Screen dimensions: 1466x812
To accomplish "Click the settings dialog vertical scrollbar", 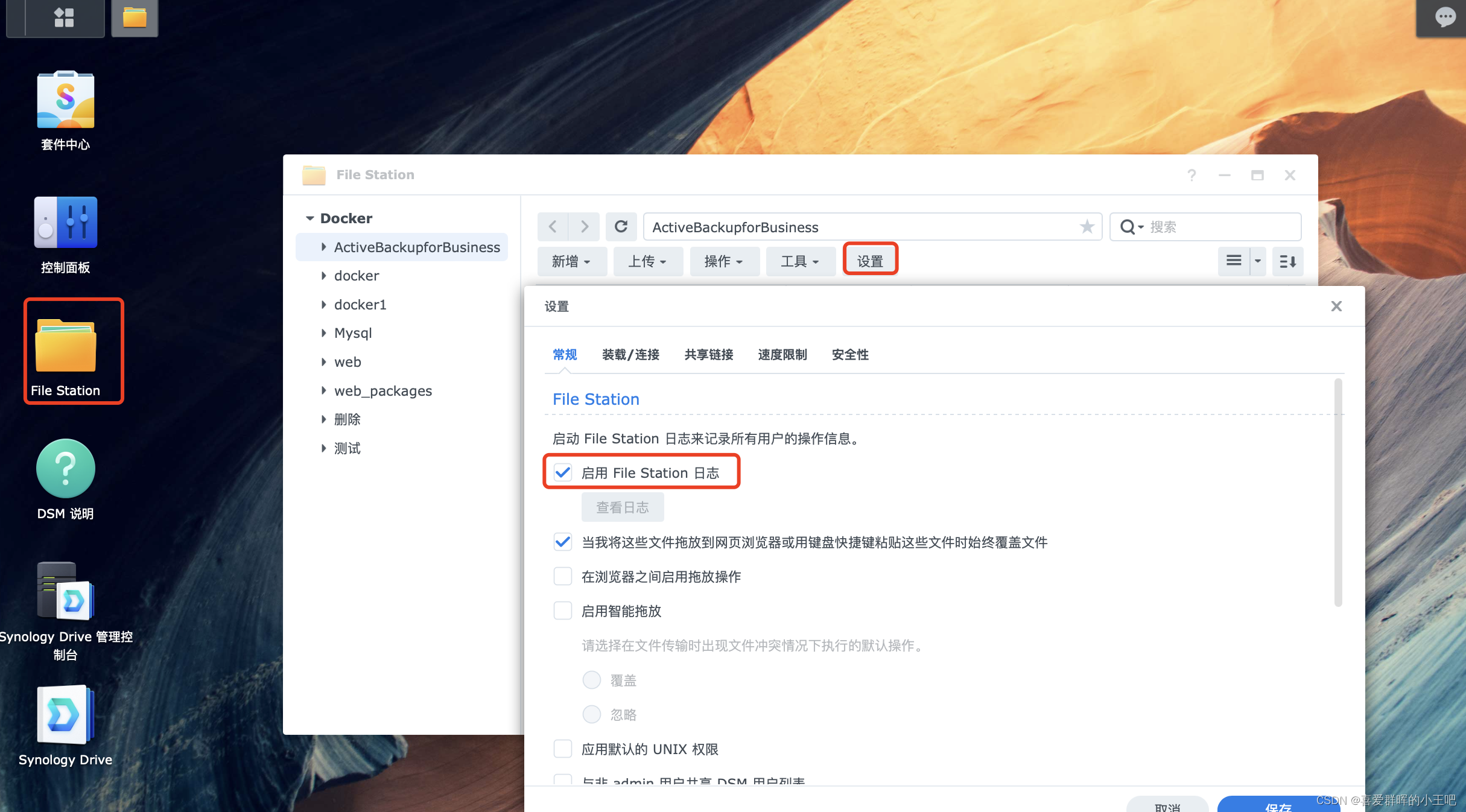I will pos(1337,492).
